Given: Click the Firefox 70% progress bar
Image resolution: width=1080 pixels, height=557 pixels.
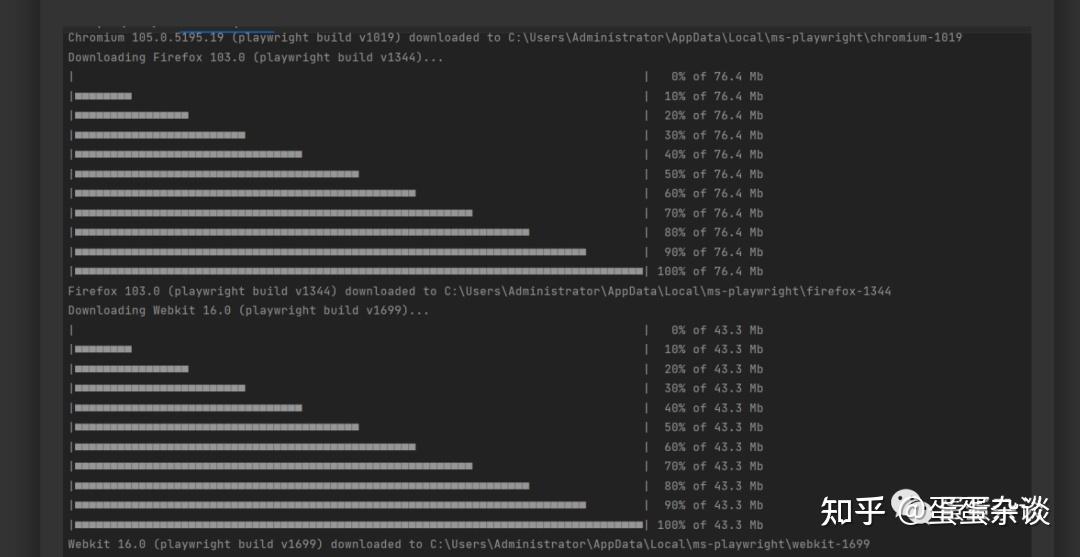Looking at the screenshot, I should [x=273, y=213].
